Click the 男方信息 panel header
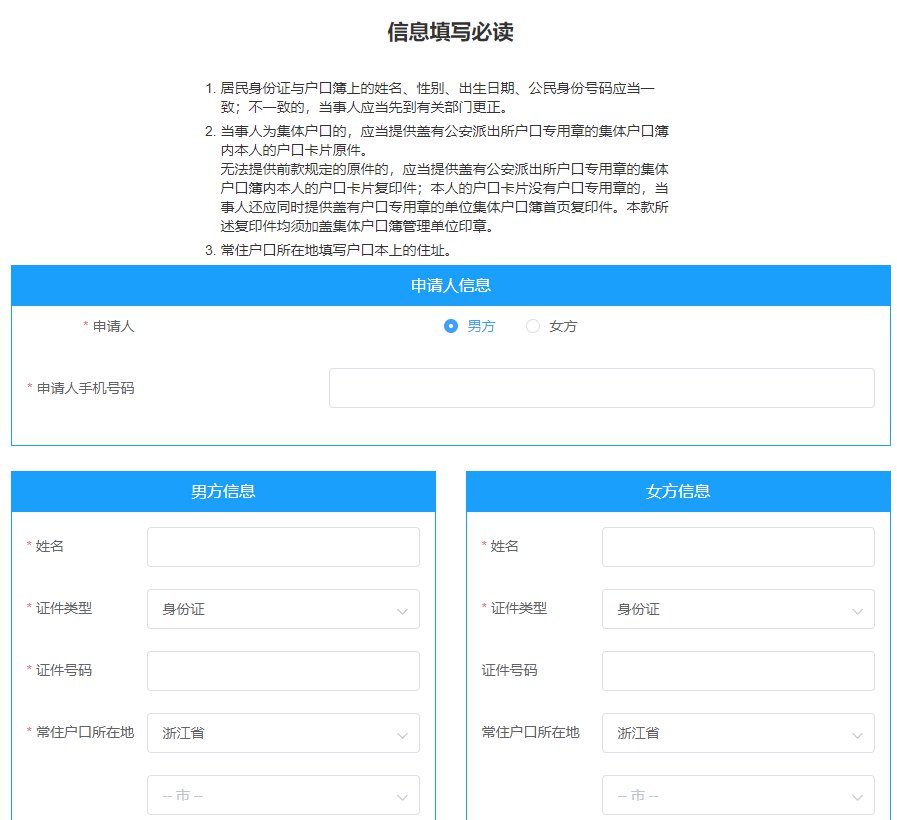Screen dimensions: 897x820 click(x=223, y=491)
